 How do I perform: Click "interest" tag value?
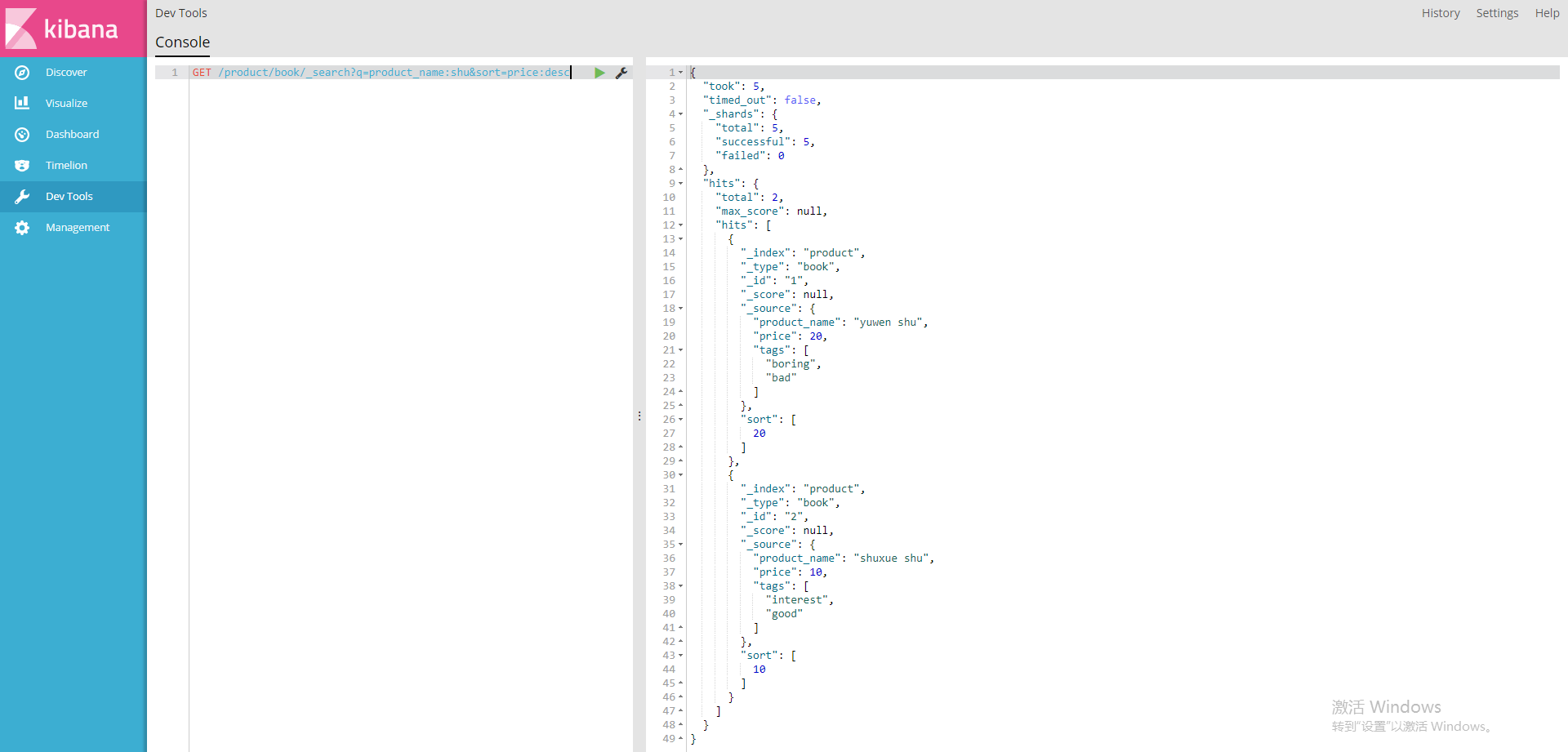tap(798, 600)
